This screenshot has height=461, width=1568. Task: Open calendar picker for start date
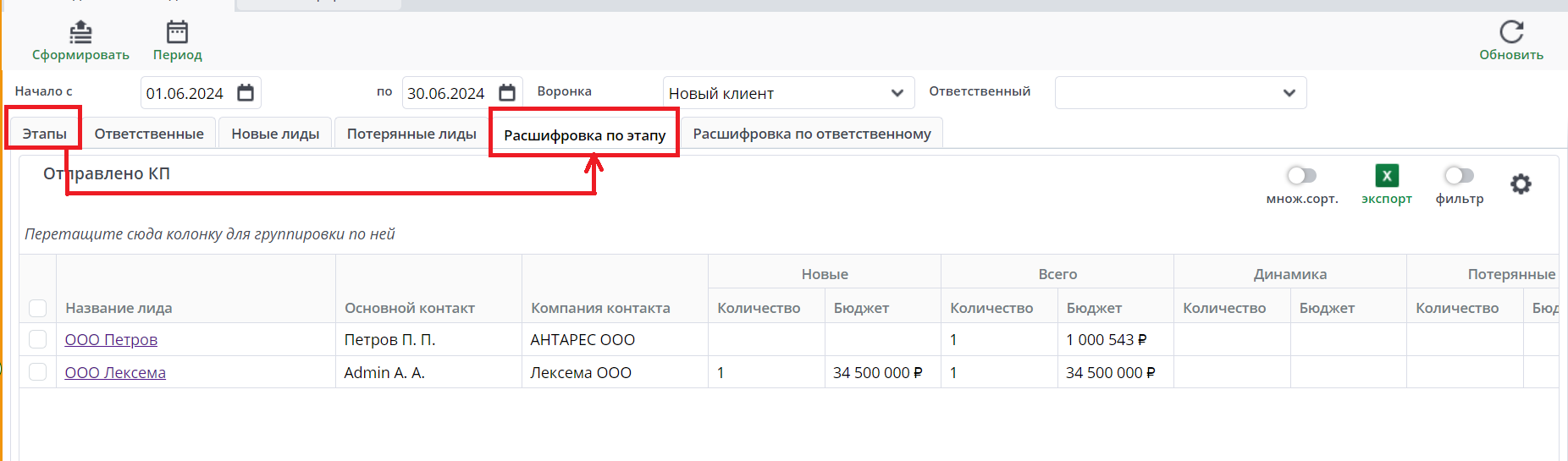pos(246,93)
